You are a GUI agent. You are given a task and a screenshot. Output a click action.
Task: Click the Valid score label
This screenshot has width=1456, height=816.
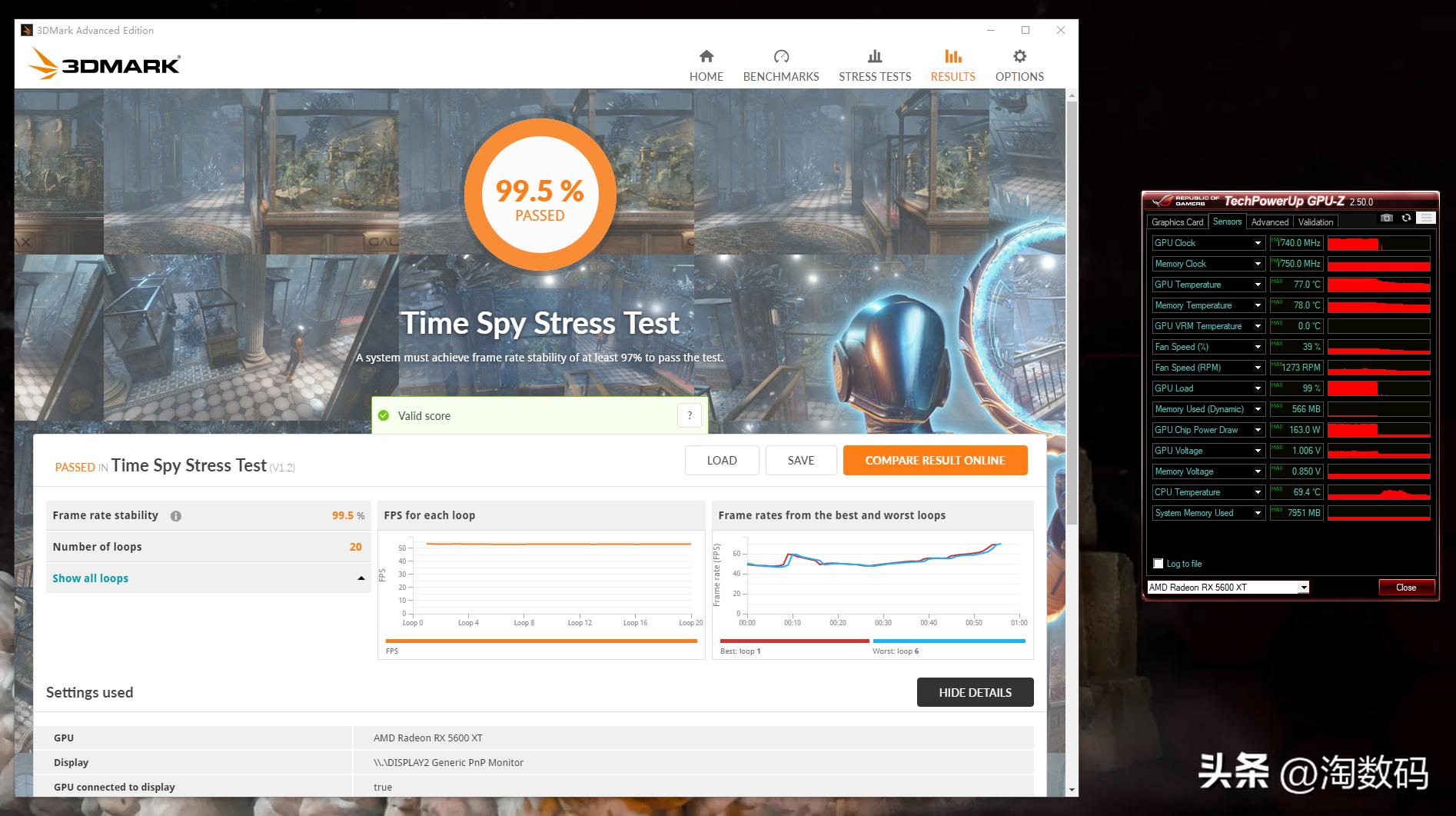[x=424, y=415]
